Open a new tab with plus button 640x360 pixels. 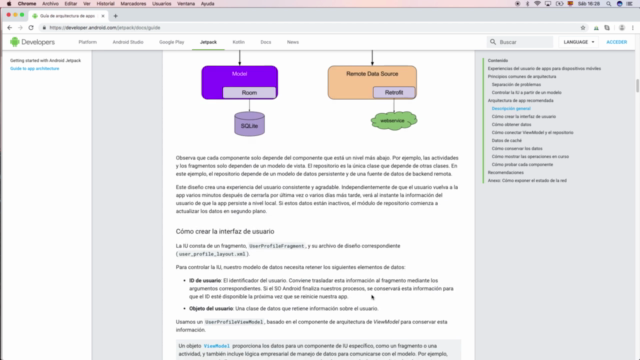116,16
